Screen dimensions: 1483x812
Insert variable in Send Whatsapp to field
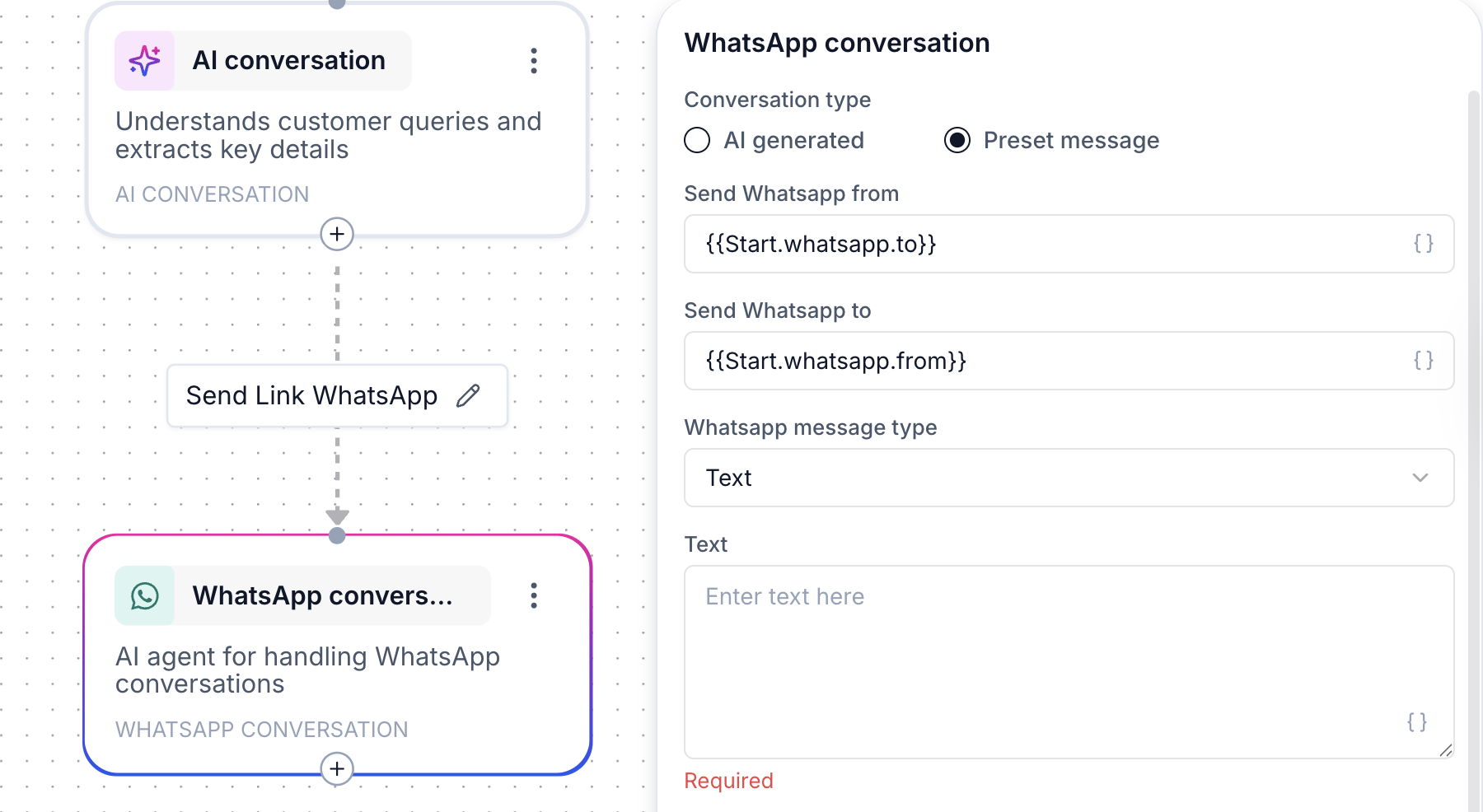(x=1424, y=361)
